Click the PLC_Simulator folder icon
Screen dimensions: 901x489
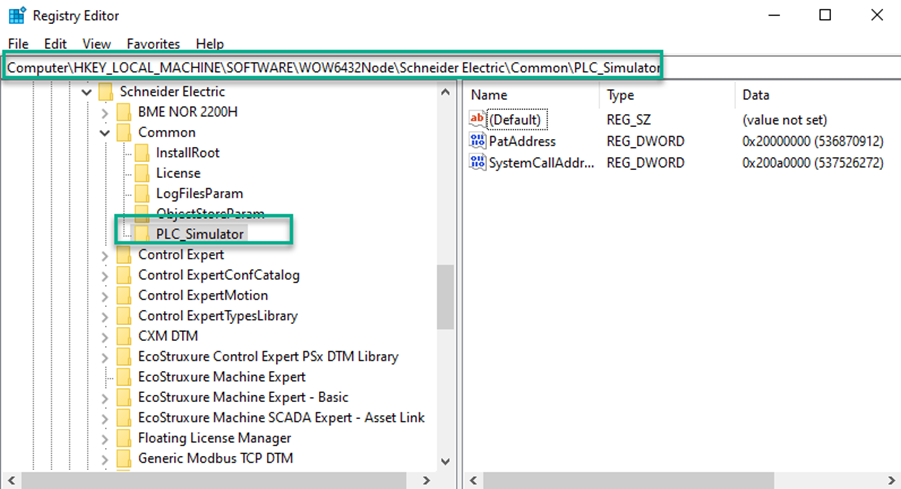click(142, 234)
